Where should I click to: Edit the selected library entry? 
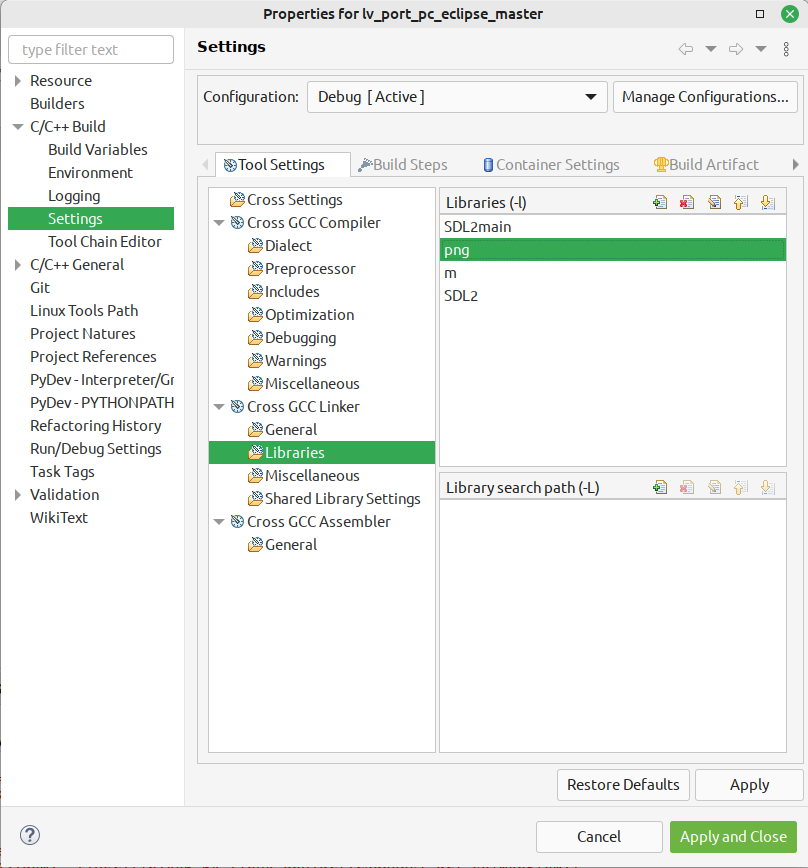[714, 201]
